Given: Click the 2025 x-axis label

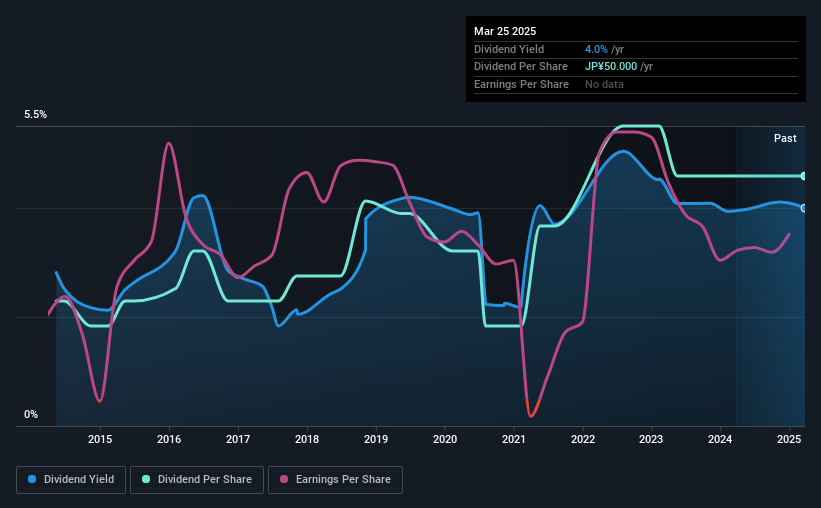Looking at the screenshot, I should [x=789, y=439].
